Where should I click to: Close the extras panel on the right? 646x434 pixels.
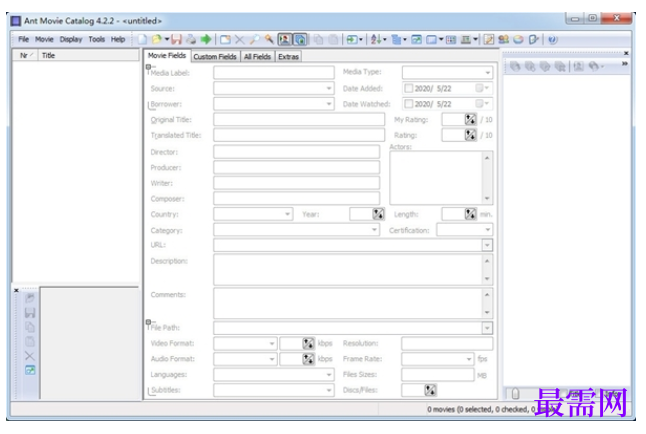(x=626, y=53)
